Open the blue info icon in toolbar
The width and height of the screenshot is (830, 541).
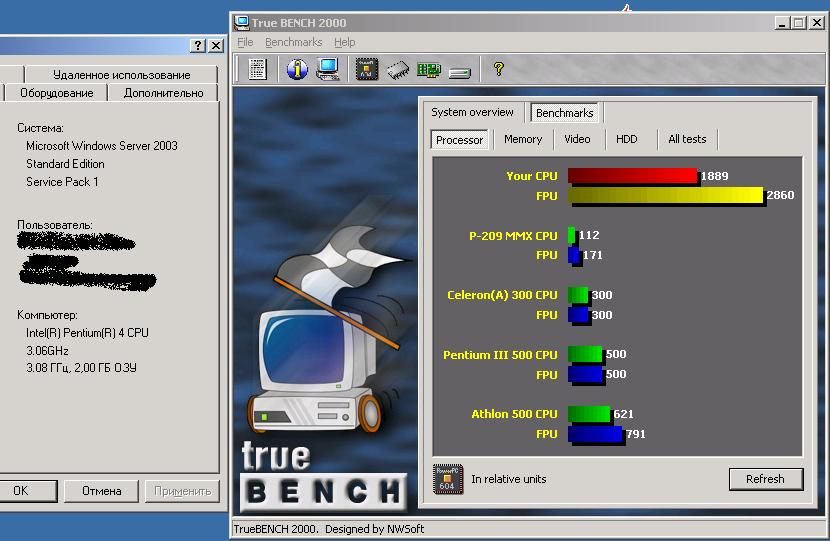click(x=297, y=69)
